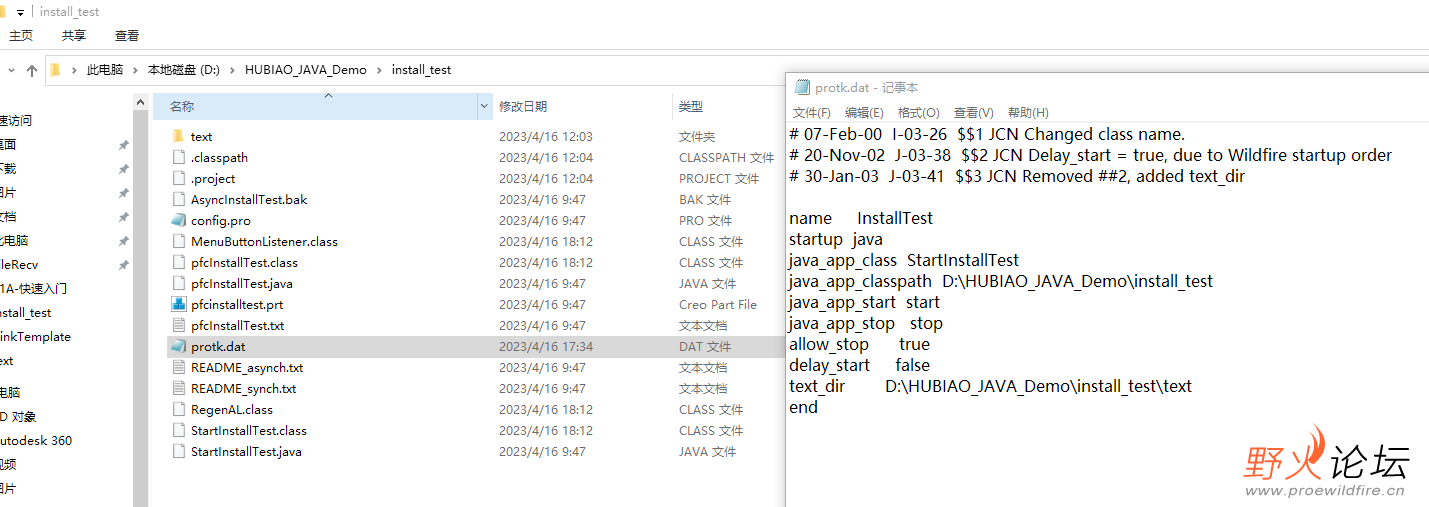Click the 'text_dir' path line in Notepad
Viewport: 1429px width, 507px height.
990,386
